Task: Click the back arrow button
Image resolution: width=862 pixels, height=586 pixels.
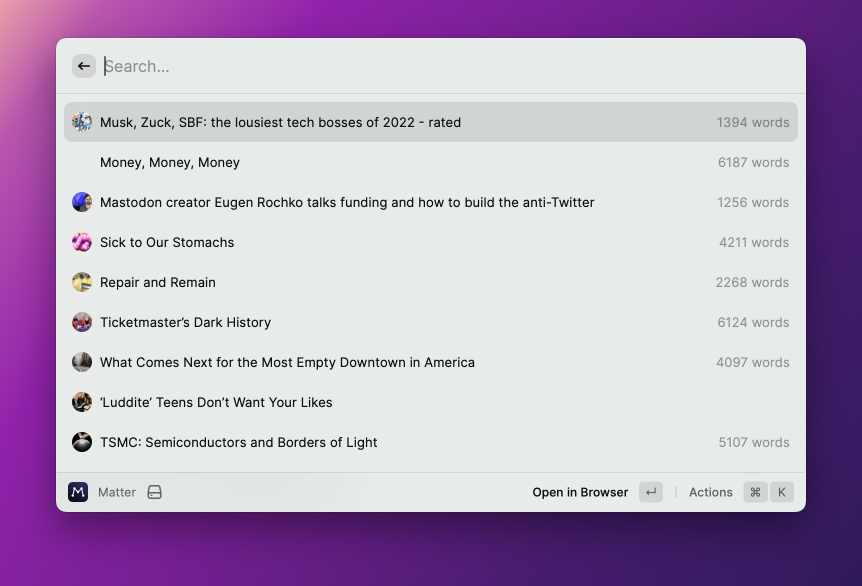Action: [x=84, y=66]
